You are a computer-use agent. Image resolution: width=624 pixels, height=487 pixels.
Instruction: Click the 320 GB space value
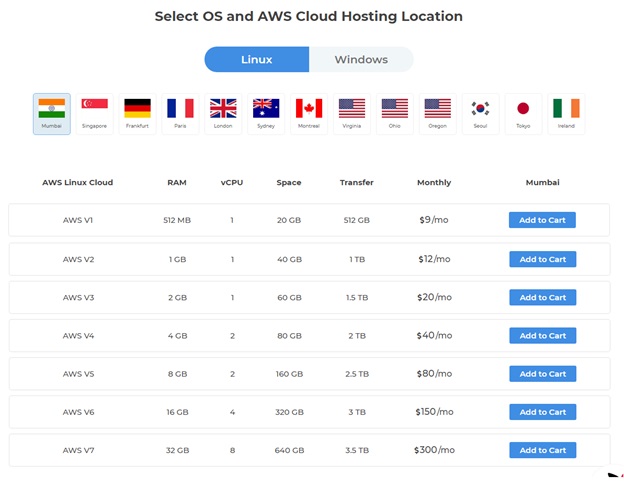(289, 412)
